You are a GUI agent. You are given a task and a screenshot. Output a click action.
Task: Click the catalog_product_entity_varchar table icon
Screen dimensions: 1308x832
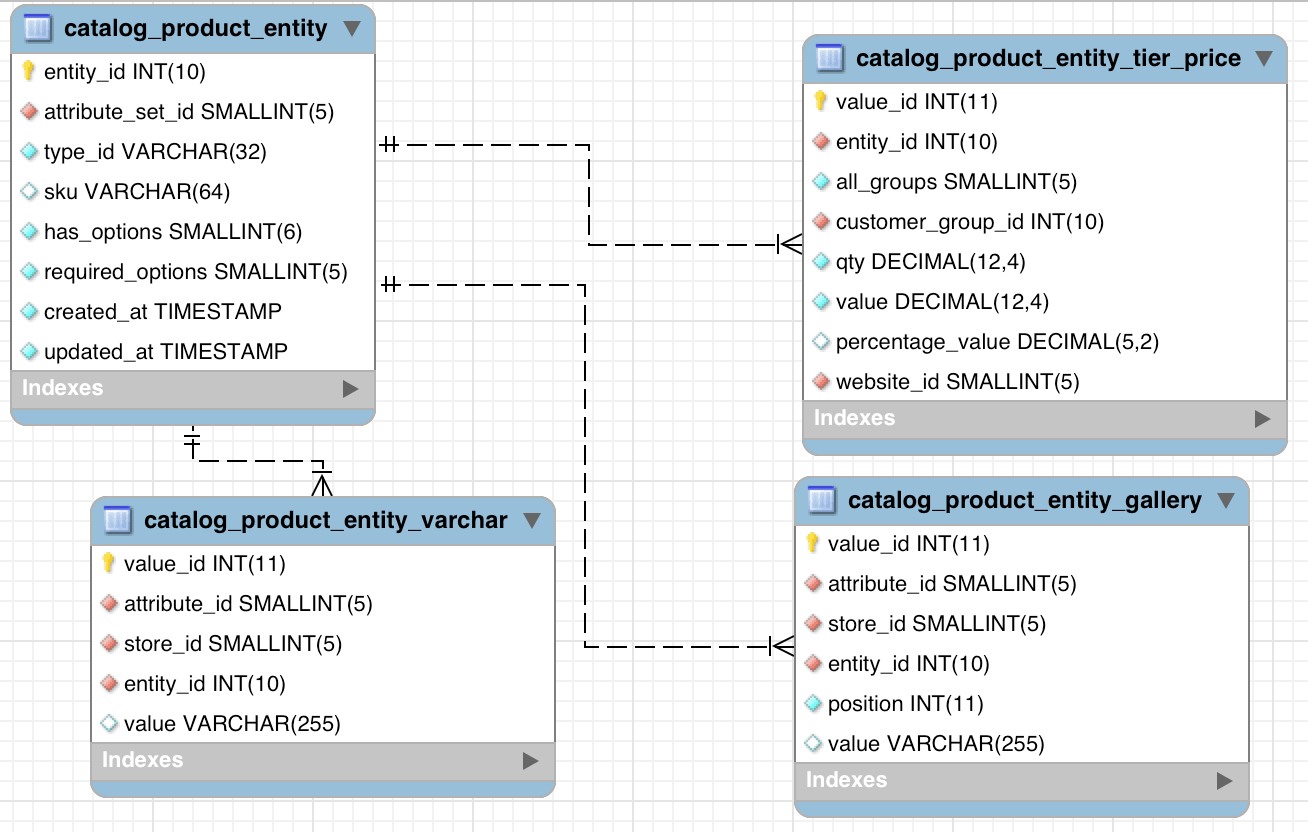tap(118, 520)
